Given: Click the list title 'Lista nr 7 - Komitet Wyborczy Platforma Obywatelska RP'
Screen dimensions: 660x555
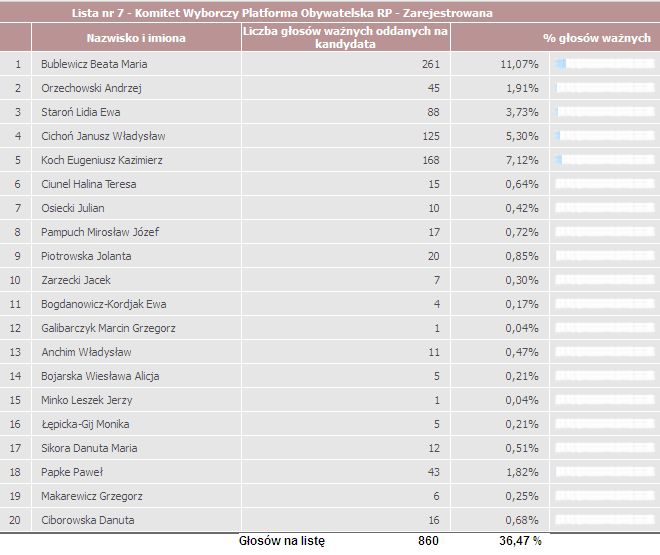Looking at the screenshot, I should [x=282, y=13].
